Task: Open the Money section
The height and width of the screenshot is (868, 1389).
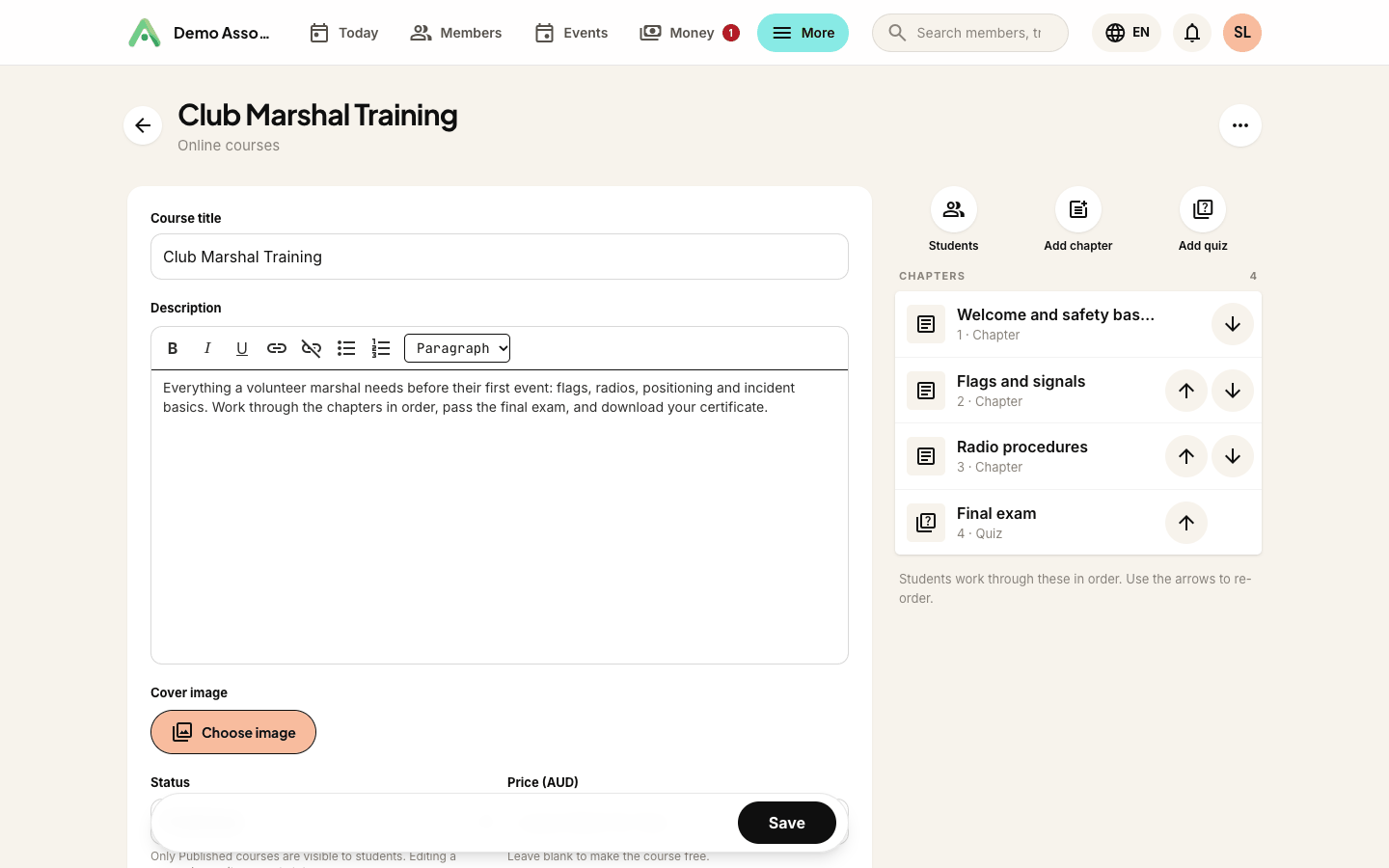Action: tap(689, 33)
